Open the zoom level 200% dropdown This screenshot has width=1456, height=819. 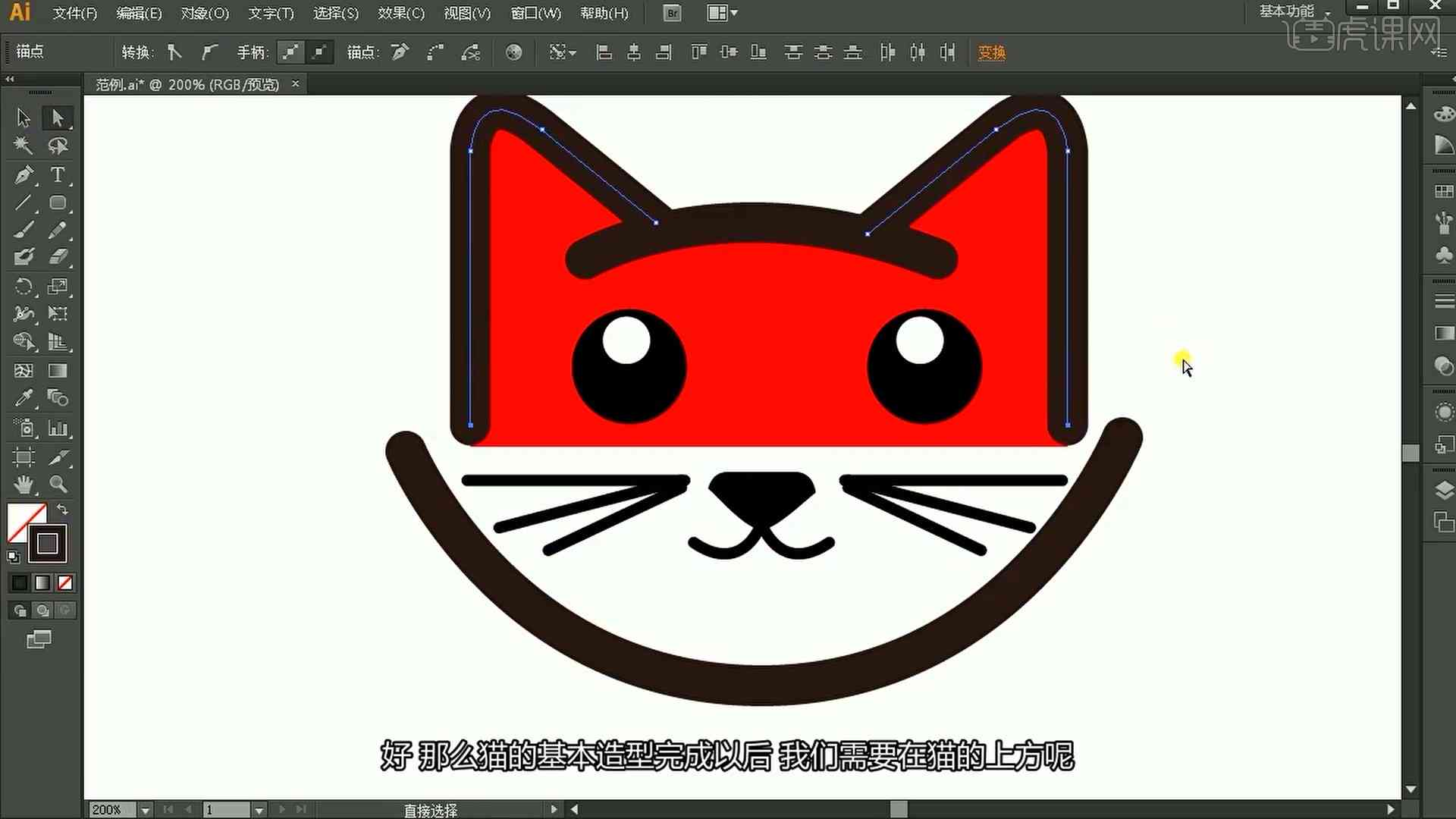pos(145,810)
